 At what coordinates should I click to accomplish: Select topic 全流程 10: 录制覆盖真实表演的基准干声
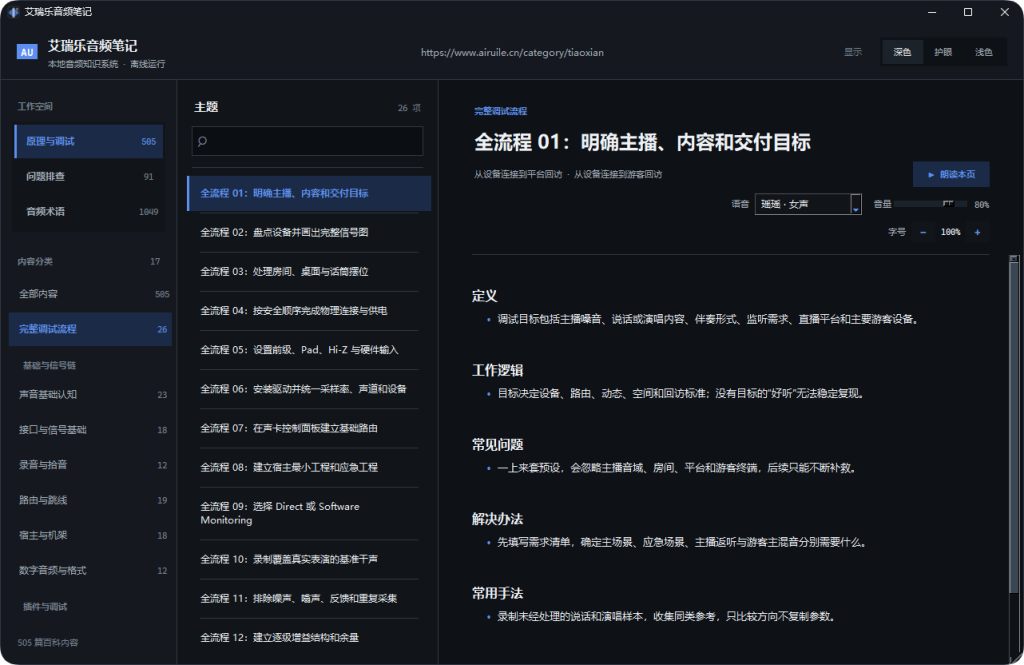point(309,560)
